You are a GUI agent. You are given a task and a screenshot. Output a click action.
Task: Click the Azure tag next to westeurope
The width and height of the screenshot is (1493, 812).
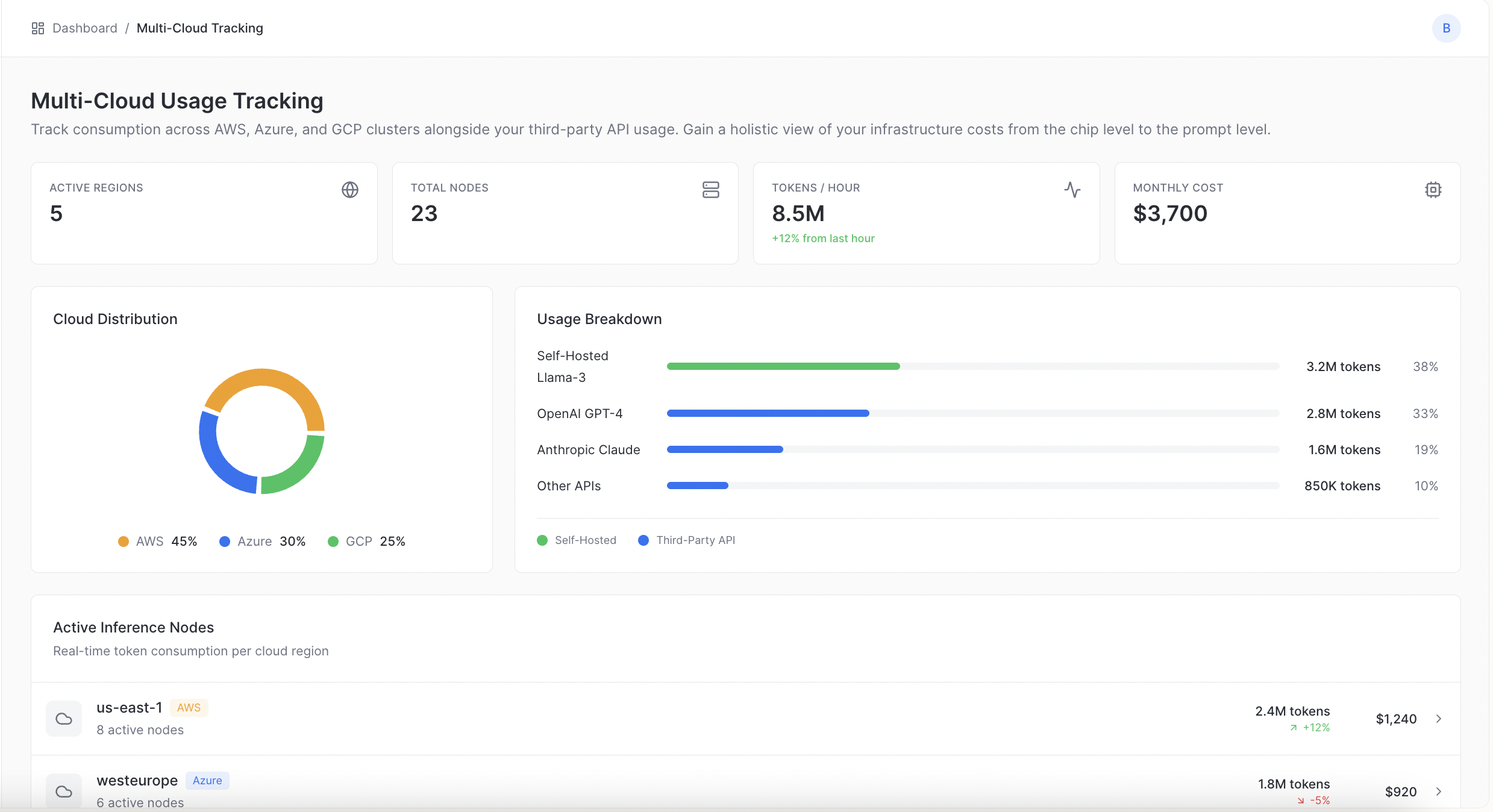click(207, 781)
